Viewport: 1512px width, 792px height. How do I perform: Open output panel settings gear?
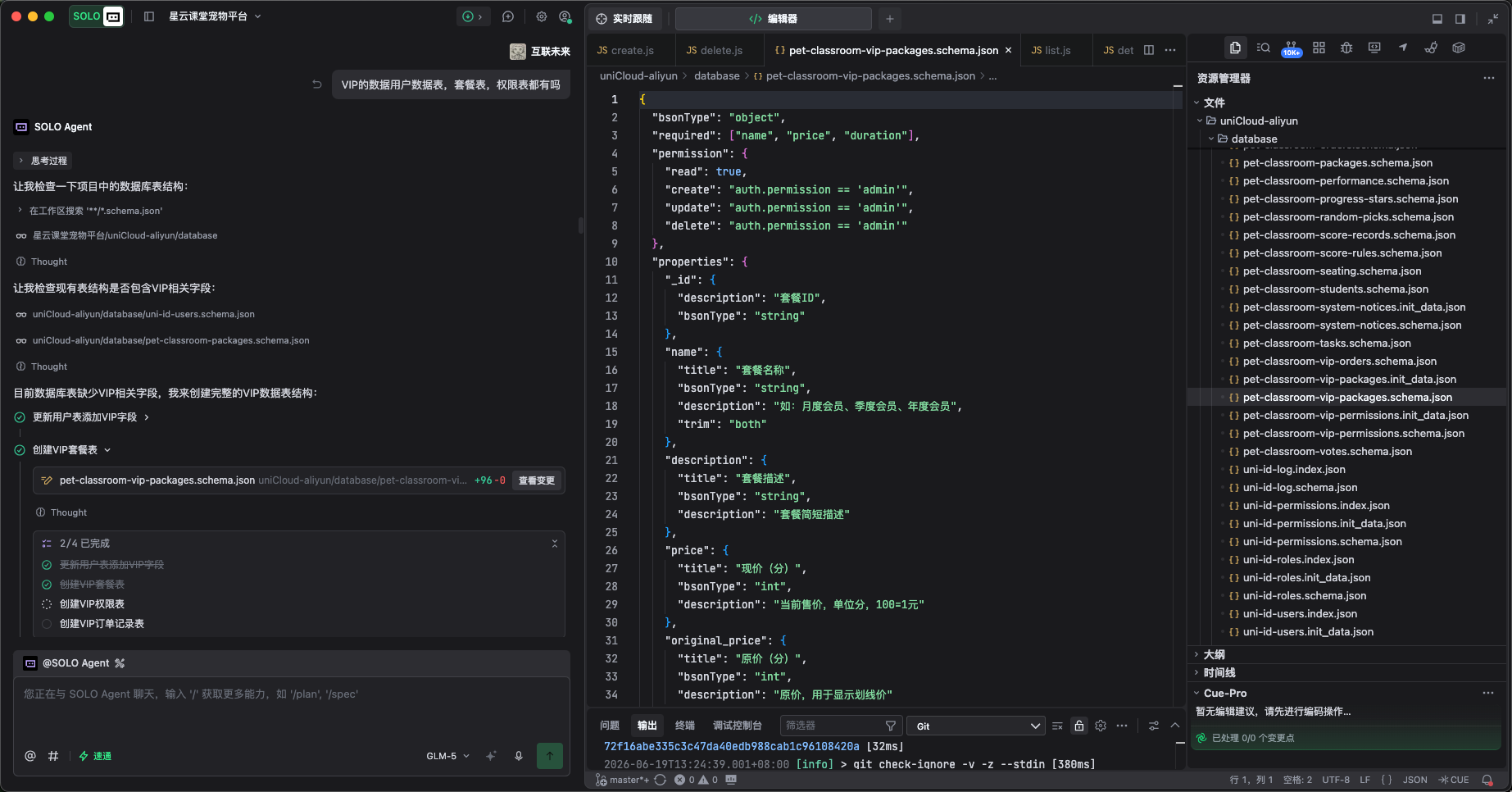tap(1101, 726)
